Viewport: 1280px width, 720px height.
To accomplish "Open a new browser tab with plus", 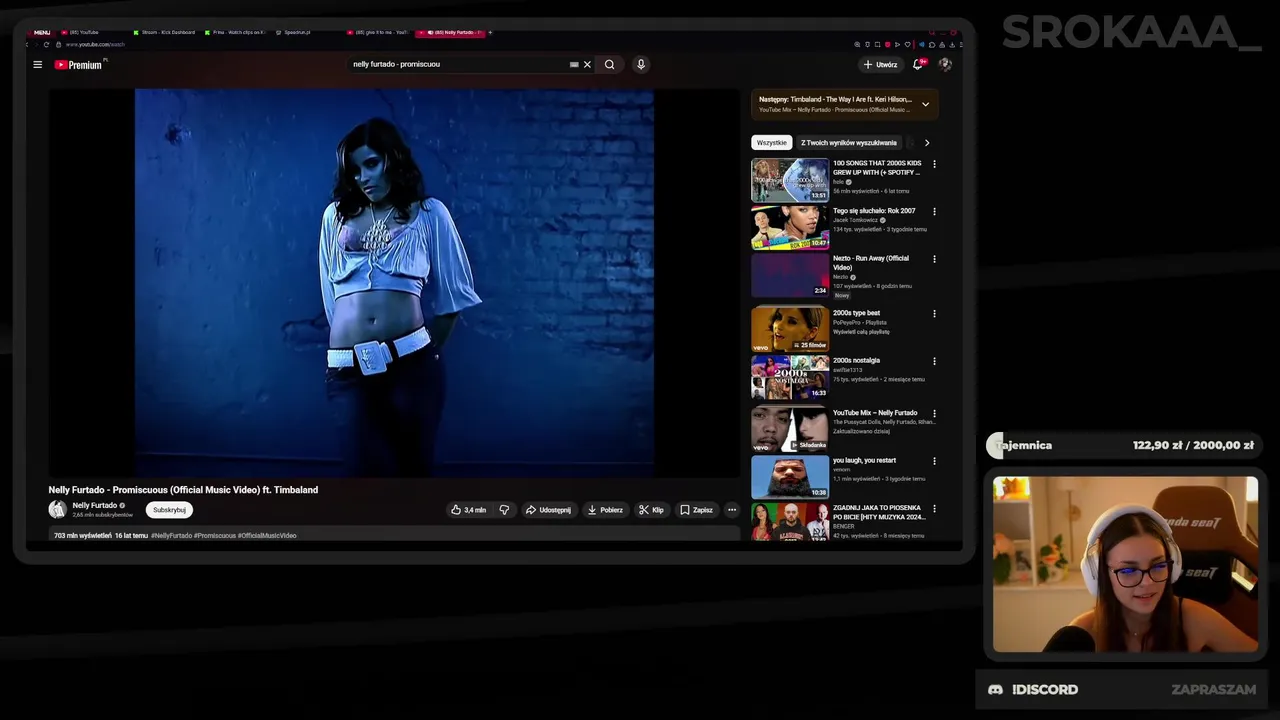I will [490, 32].
